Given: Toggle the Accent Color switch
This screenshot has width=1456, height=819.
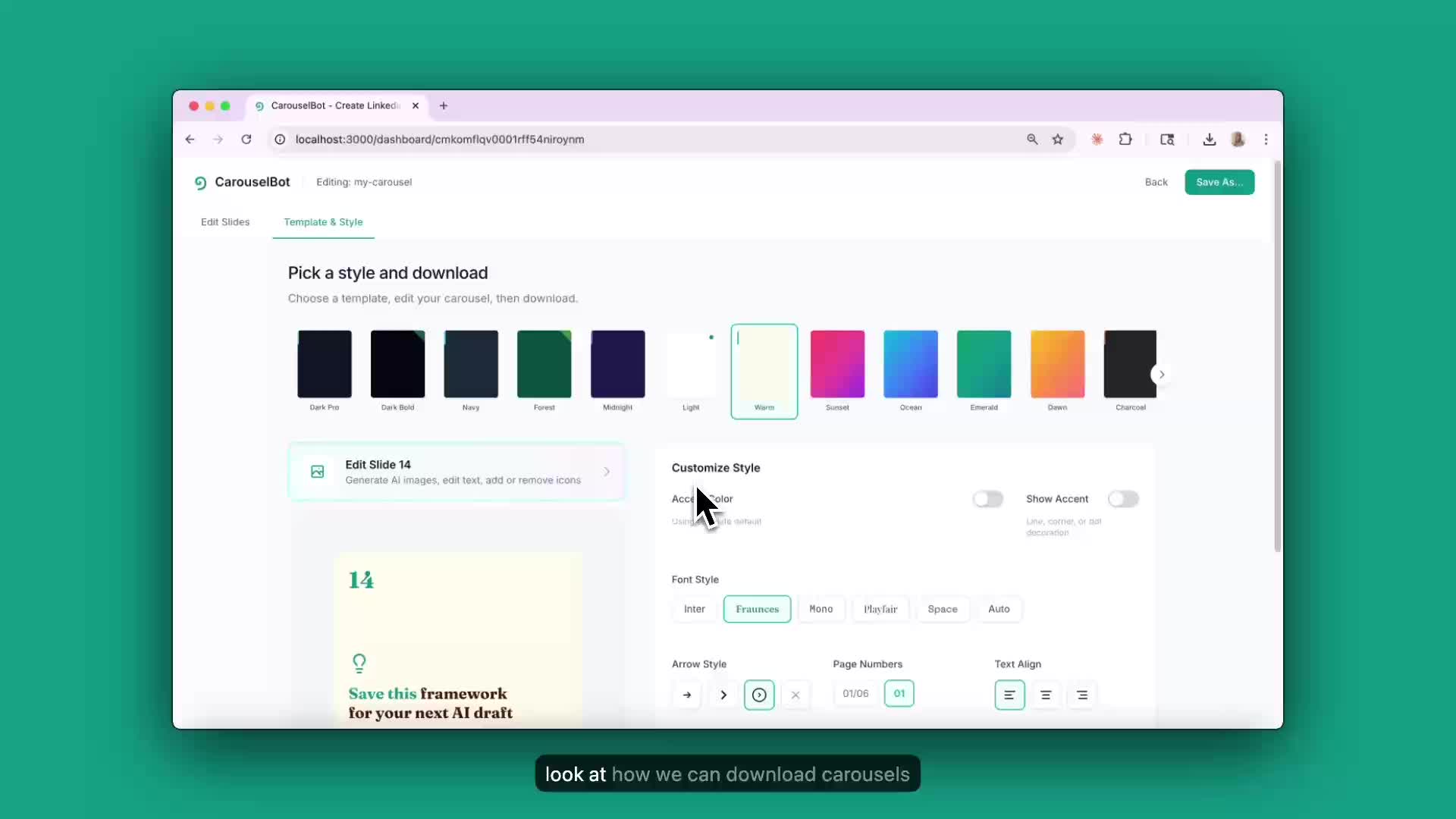Looking at the screenshot, I should pos(988,499).
